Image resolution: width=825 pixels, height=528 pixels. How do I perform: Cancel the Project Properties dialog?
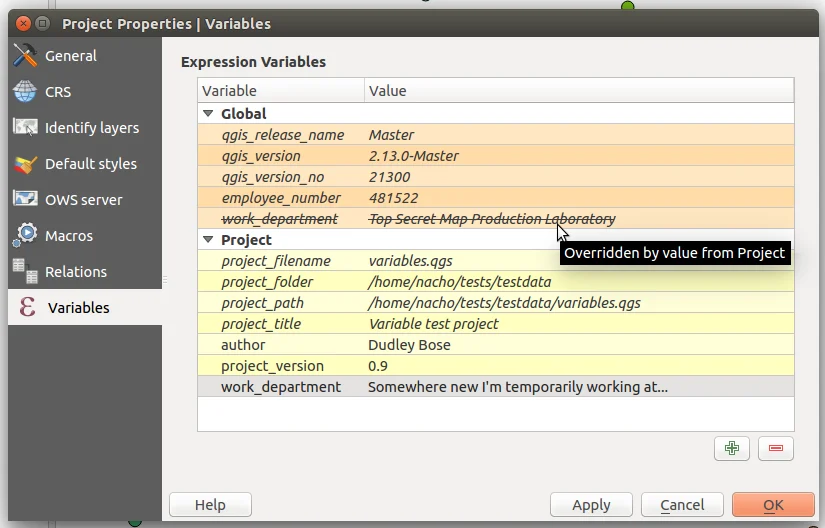[x=682, y=505]
